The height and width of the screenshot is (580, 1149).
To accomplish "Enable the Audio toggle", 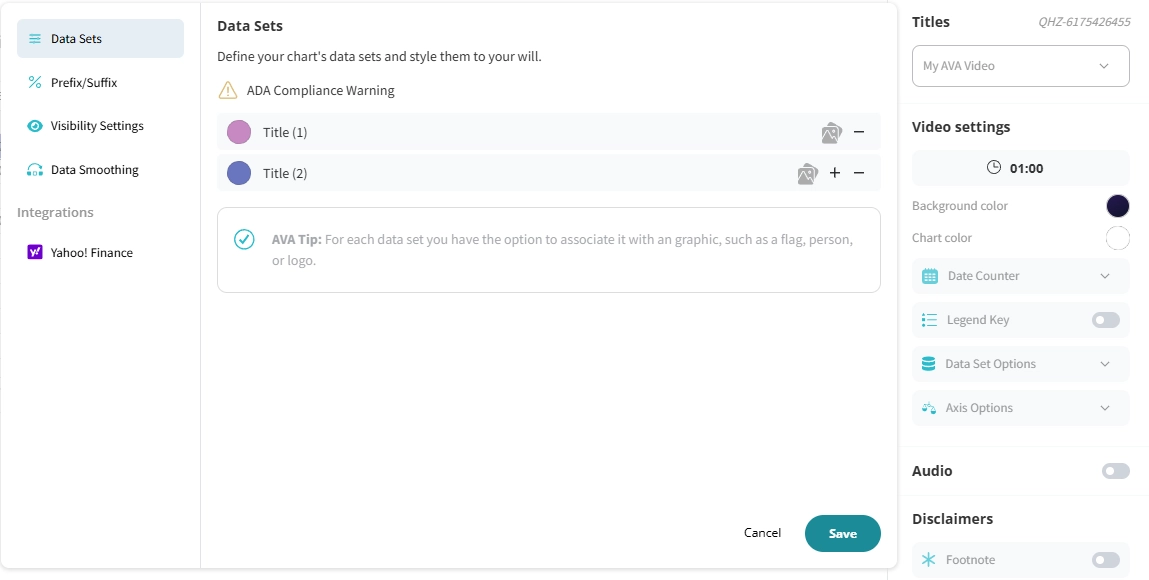I will point(1115,471).
